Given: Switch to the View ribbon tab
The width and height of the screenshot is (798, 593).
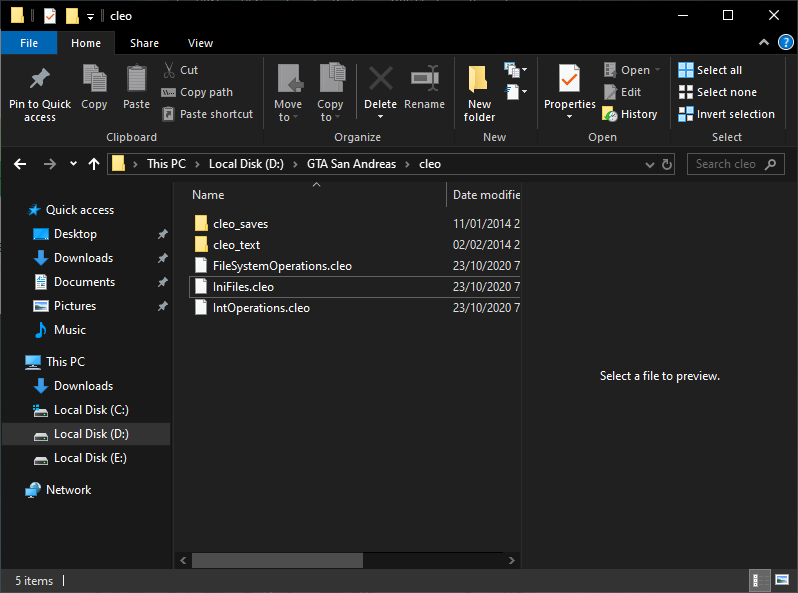Looking at the screenshot, I should [200, 43].
